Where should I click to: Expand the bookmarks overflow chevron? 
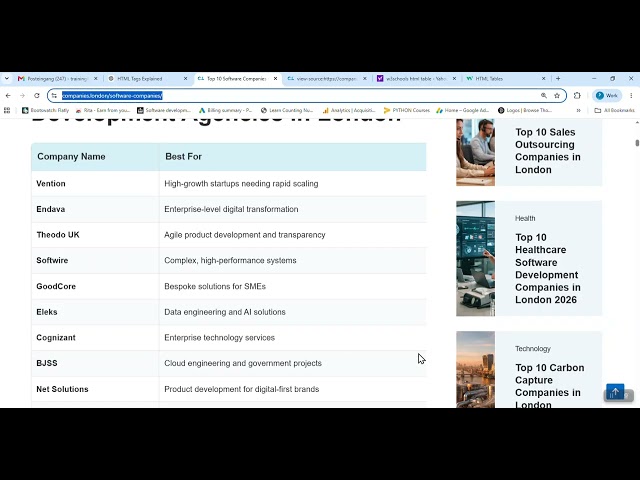(x=578, y=110)
